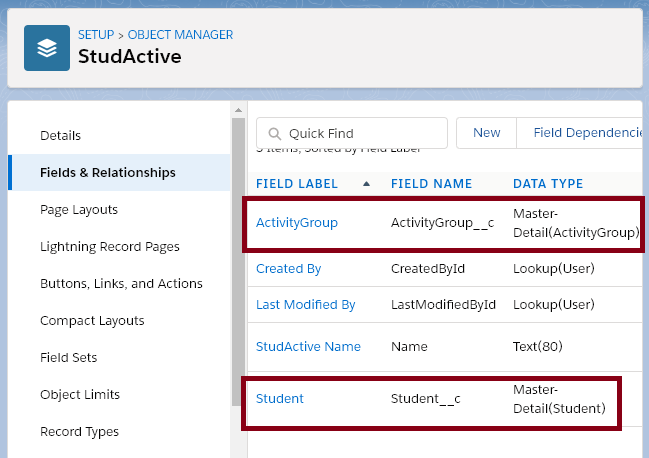Select Master-Detail(Student) data type cell
This screenshot has height=458, width=649.
tap(559, 399)
